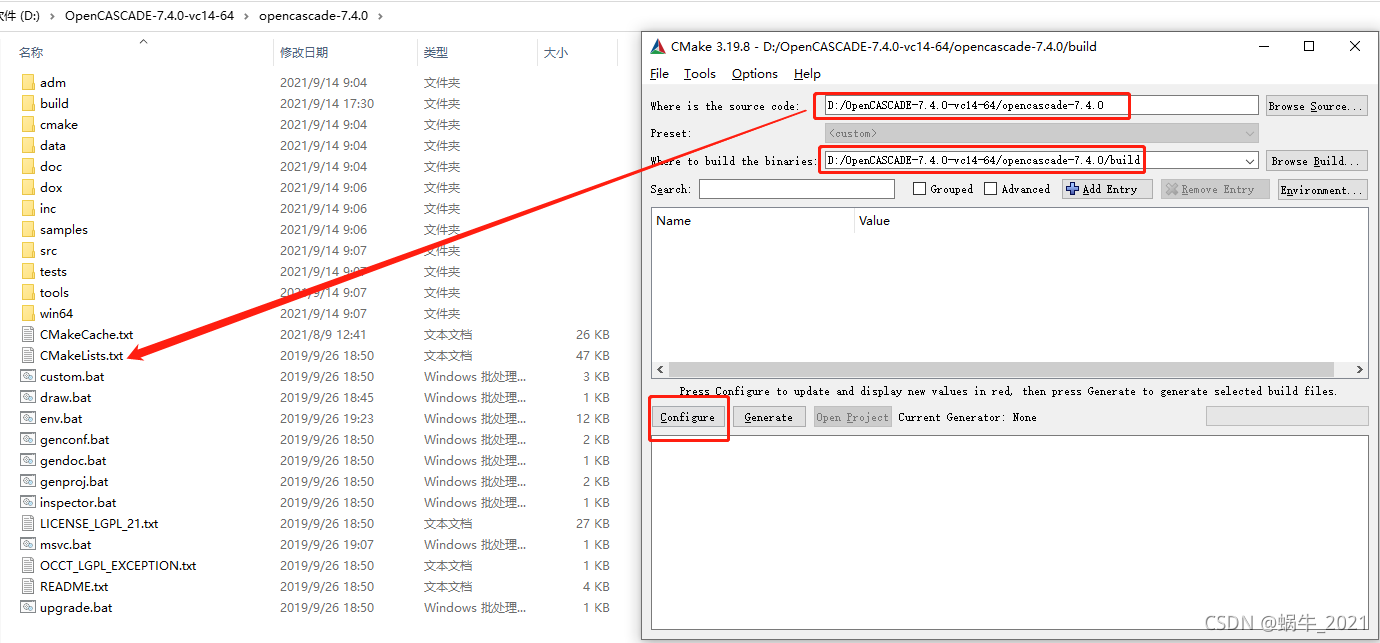Click the adm folder icon
This screenshot has height=643, width=1380.
(x=28, y=82)
